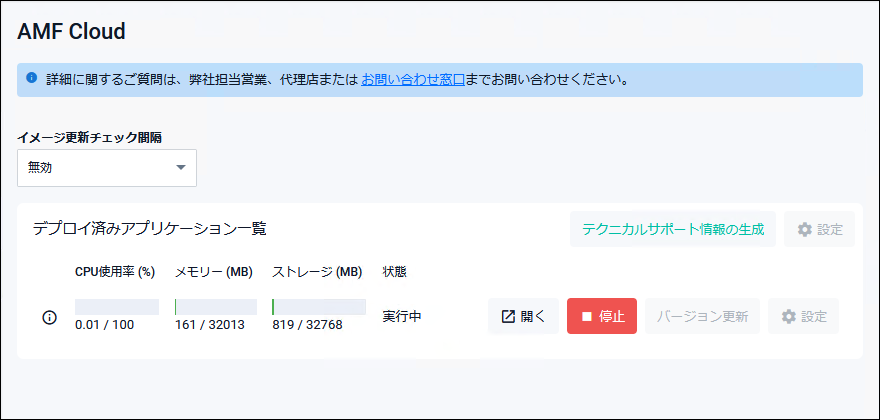Click the 状態 column header

click(395, 272)
